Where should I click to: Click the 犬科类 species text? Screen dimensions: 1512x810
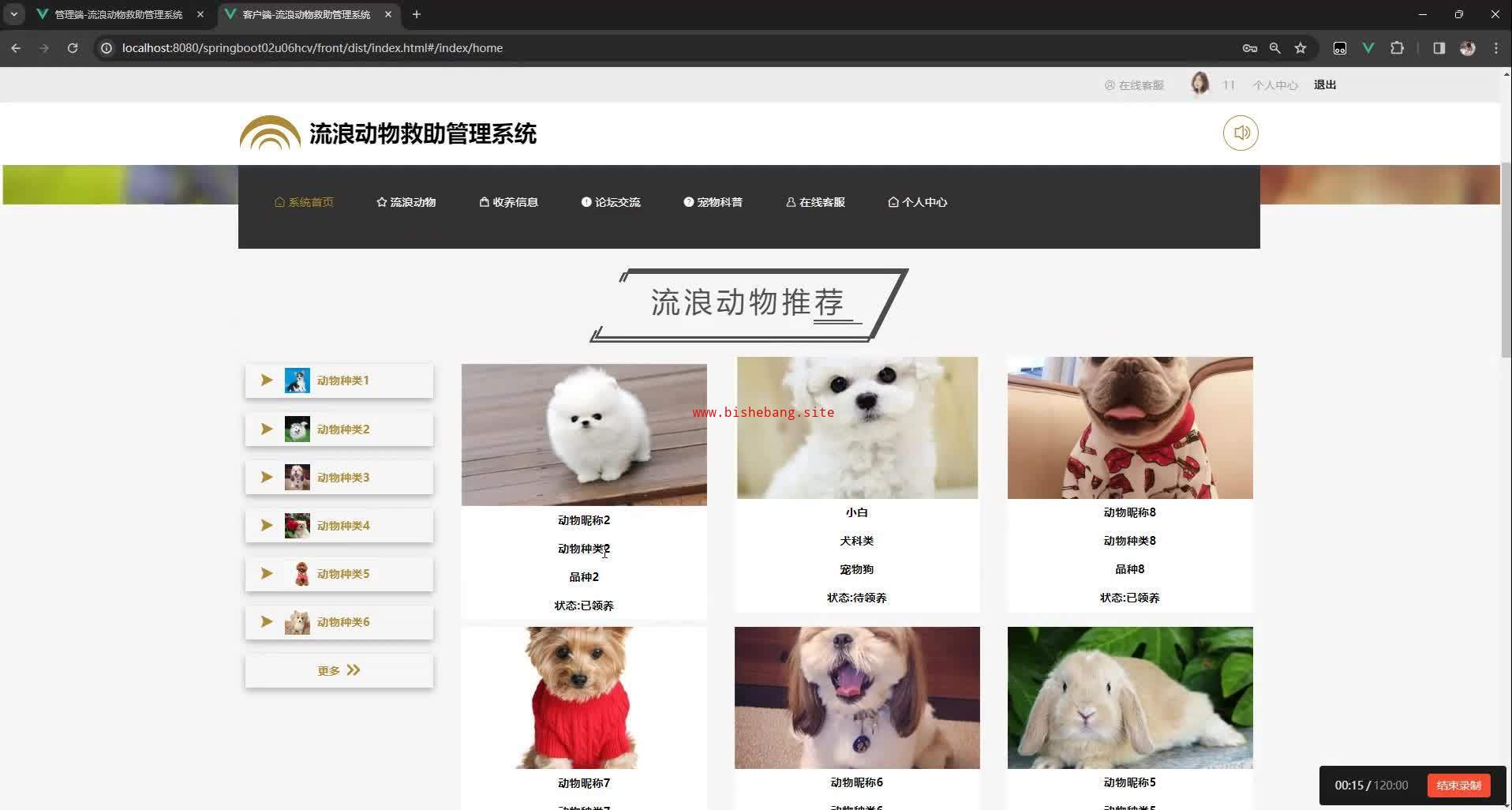point(857,541)
